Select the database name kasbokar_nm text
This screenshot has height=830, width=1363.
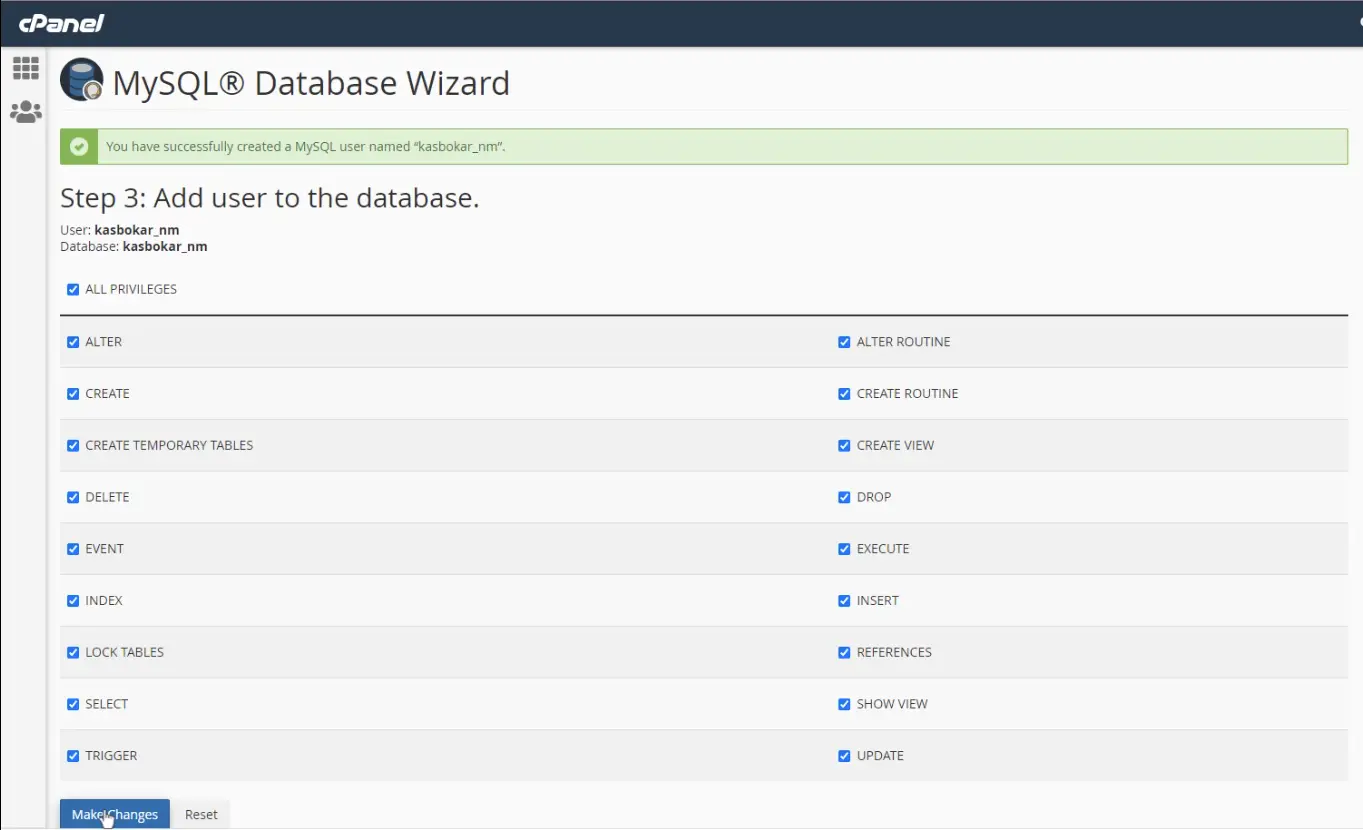click(165, 246)
